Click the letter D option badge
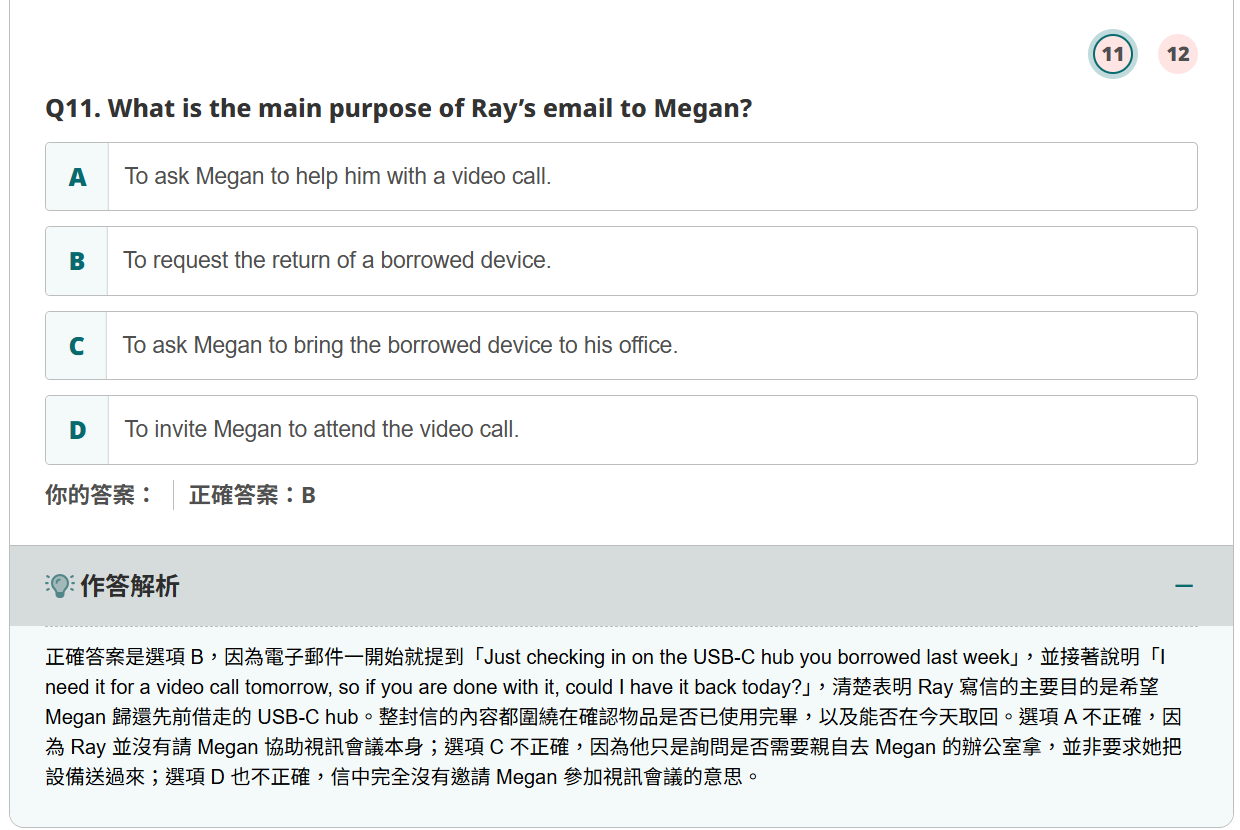Image resolution: width=1240 pixels, height=830 pixels. coord(77,430)
